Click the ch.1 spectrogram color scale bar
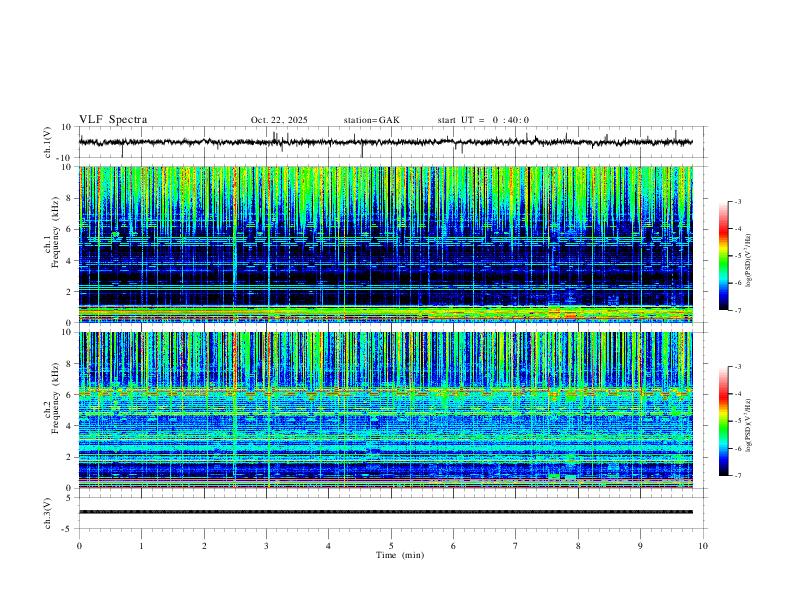 pyautogui.click(x=723, y=256)
